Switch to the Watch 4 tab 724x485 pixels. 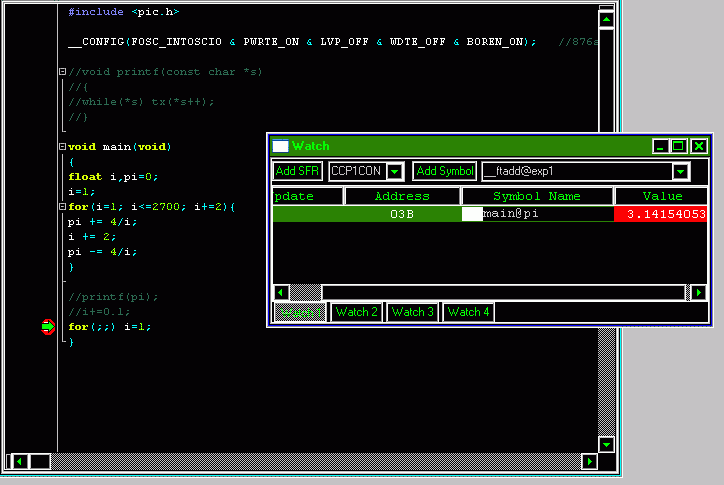click(468, 312)
